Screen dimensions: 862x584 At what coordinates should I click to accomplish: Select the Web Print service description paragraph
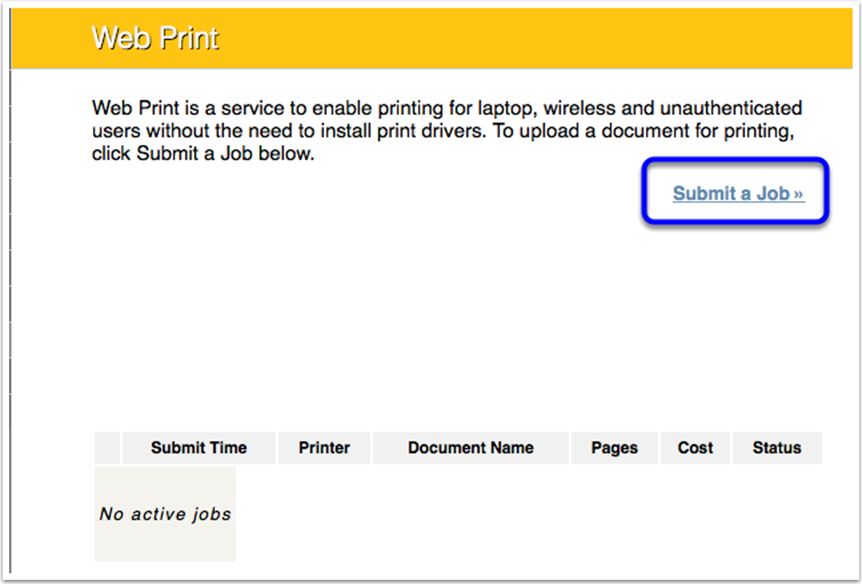tap(447, 131)
